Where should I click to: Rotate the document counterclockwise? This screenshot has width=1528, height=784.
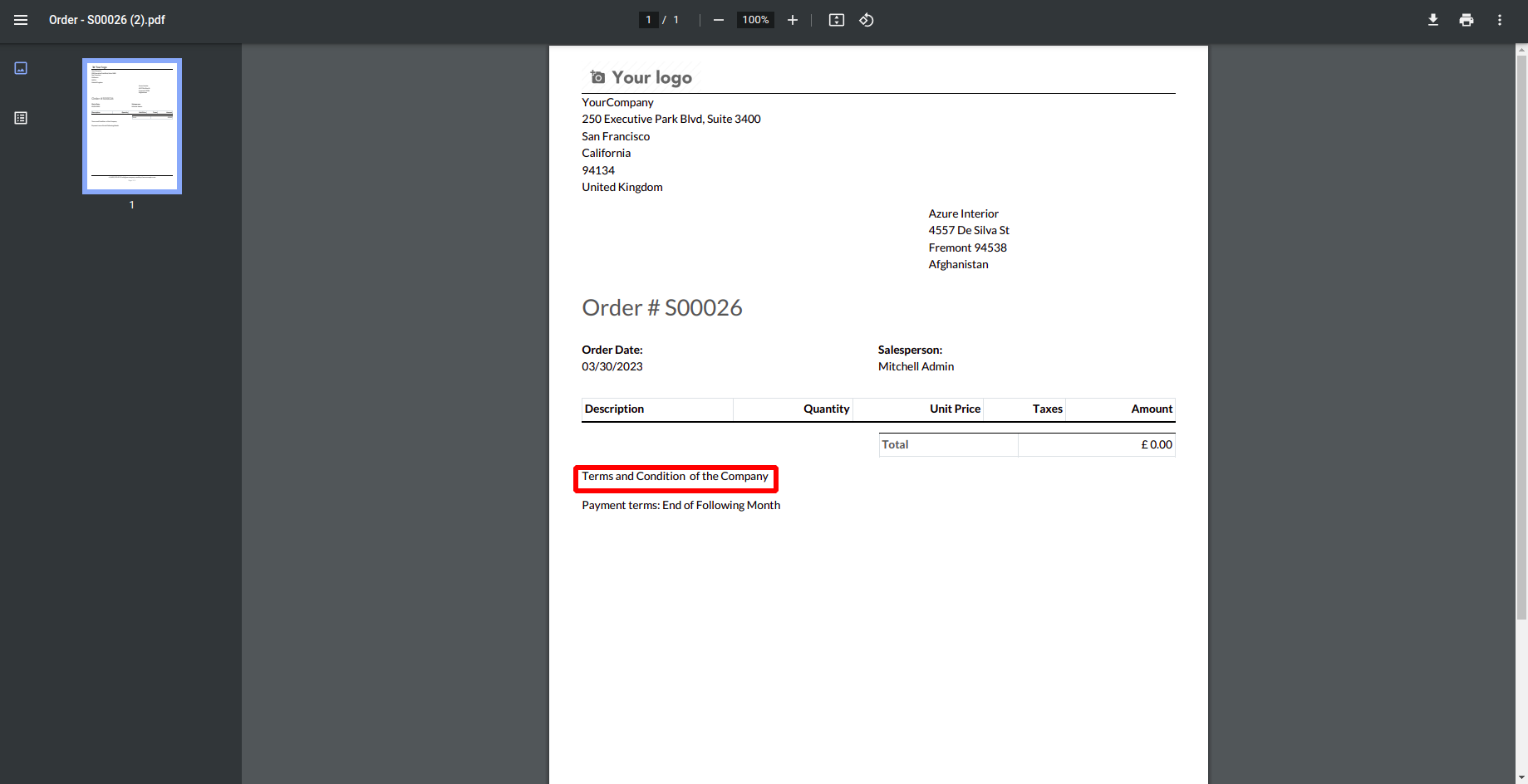(x=867, y=20)
